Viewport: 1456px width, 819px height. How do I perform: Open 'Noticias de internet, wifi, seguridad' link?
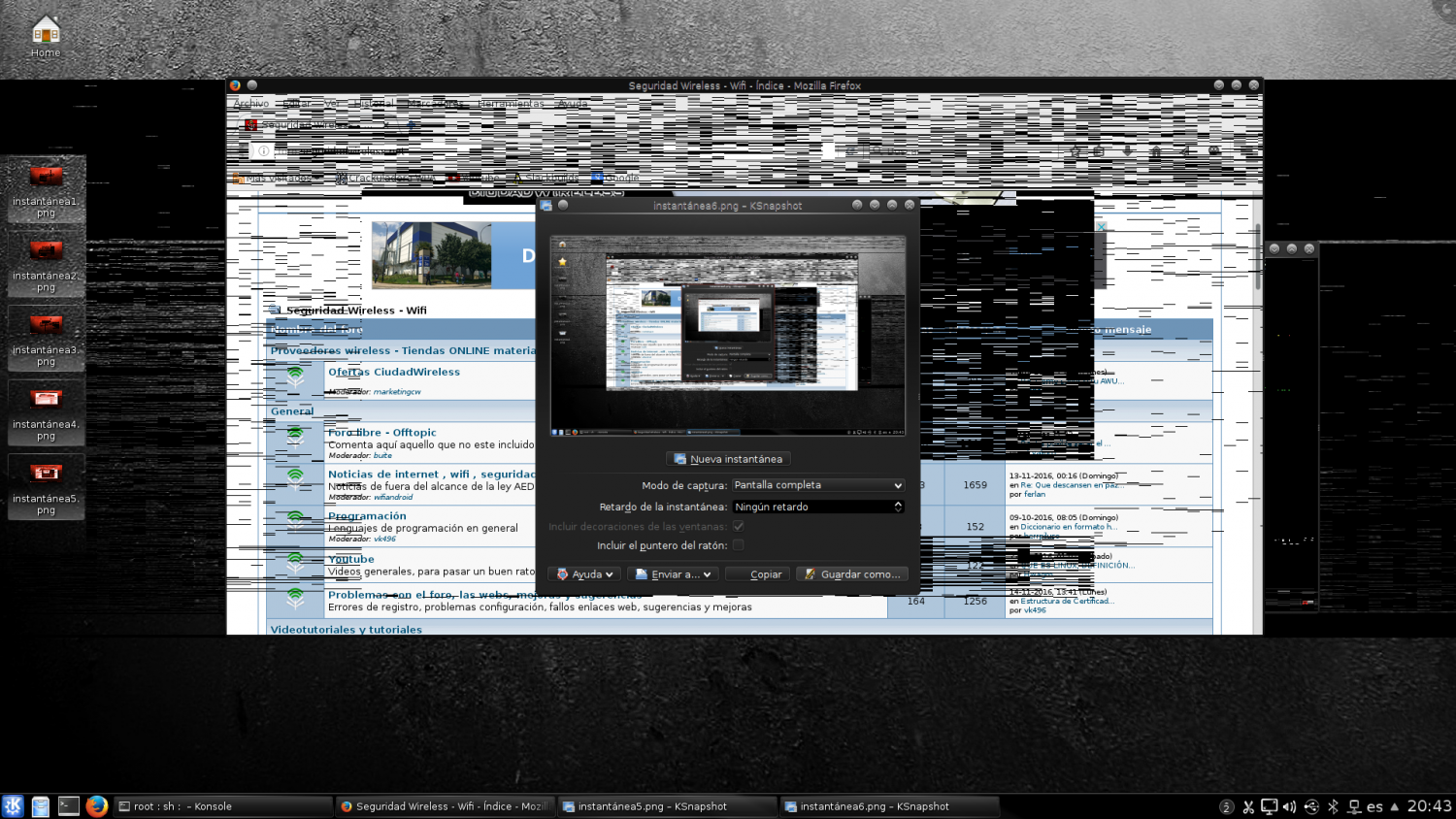(431, 475)
